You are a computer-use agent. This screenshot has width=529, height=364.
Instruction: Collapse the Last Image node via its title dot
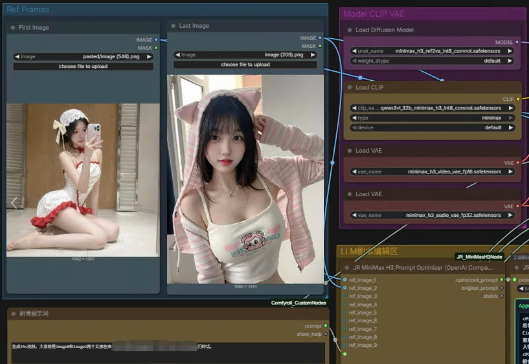pyautogui.click(x=173, y=26)
